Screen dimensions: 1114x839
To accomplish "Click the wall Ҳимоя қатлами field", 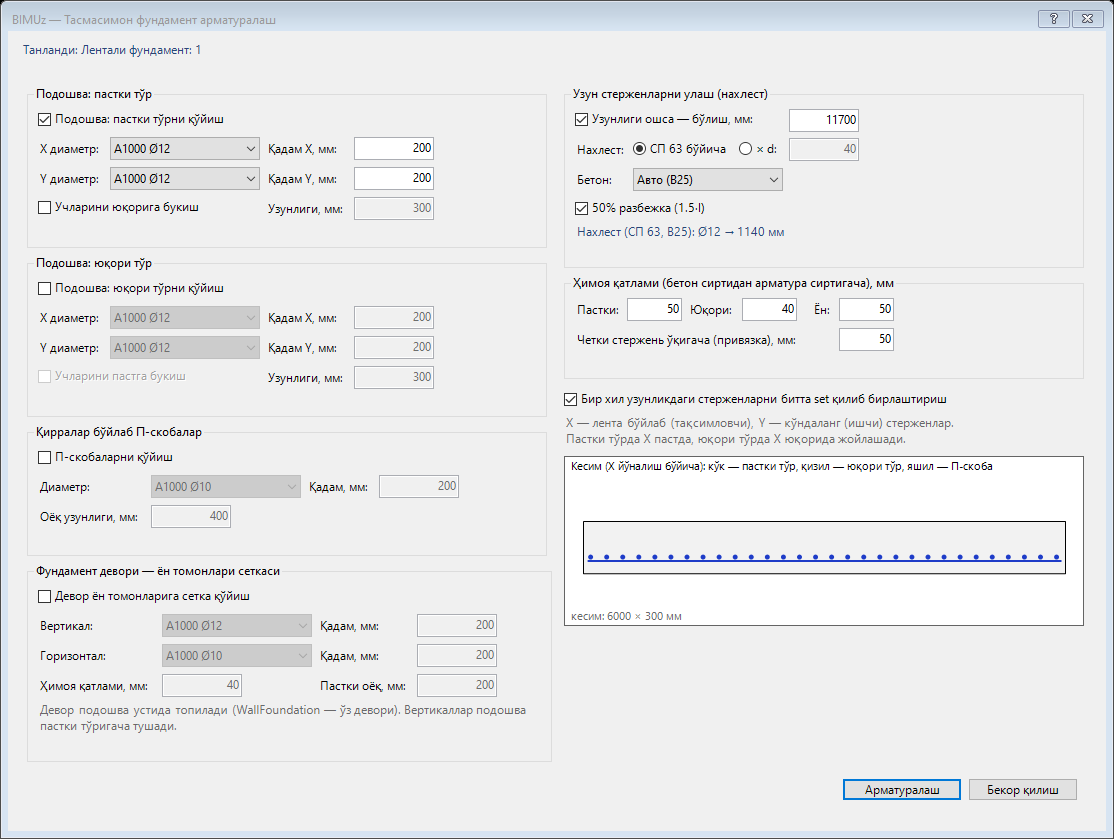I will 202,686.
